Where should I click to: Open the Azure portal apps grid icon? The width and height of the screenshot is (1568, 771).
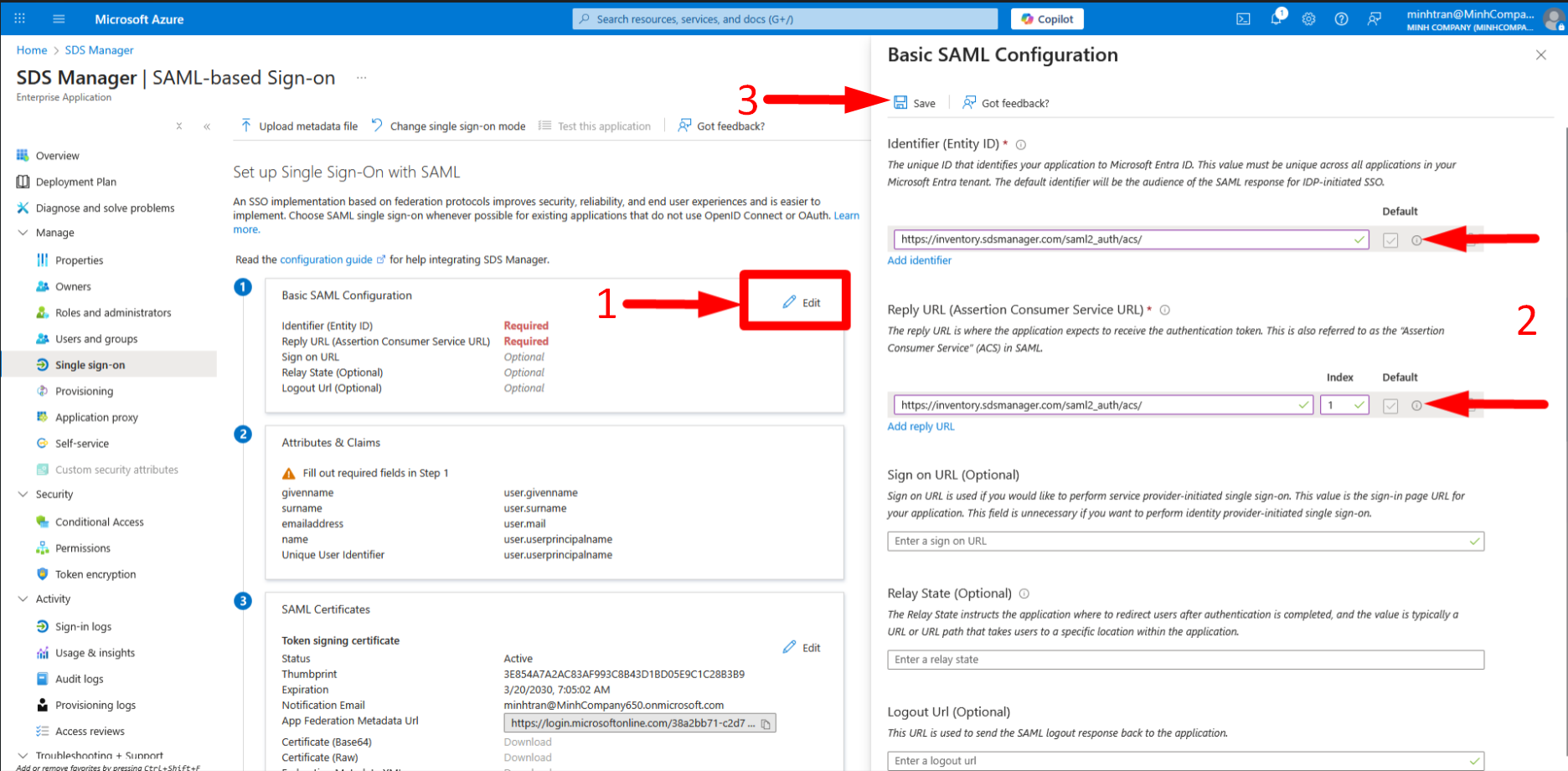[x=20, y=18]
